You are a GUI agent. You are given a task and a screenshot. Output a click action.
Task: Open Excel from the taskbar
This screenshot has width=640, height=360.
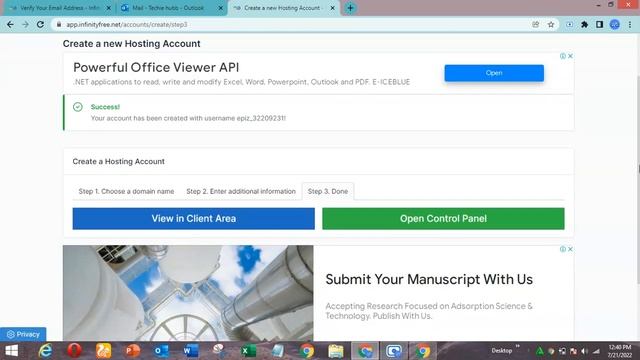click(x=248, y=351)
